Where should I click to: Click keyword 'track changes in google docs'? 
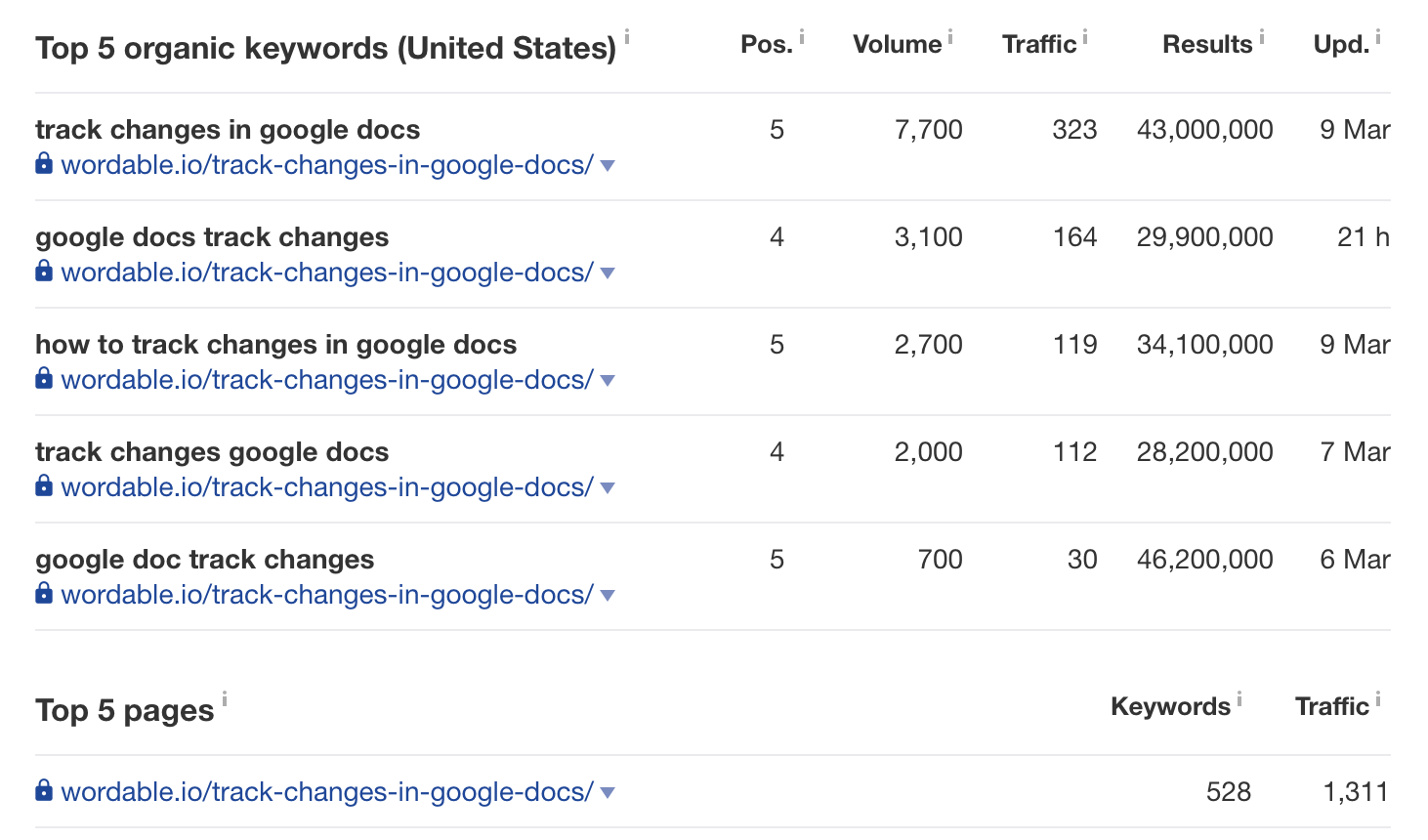[228, 130]
